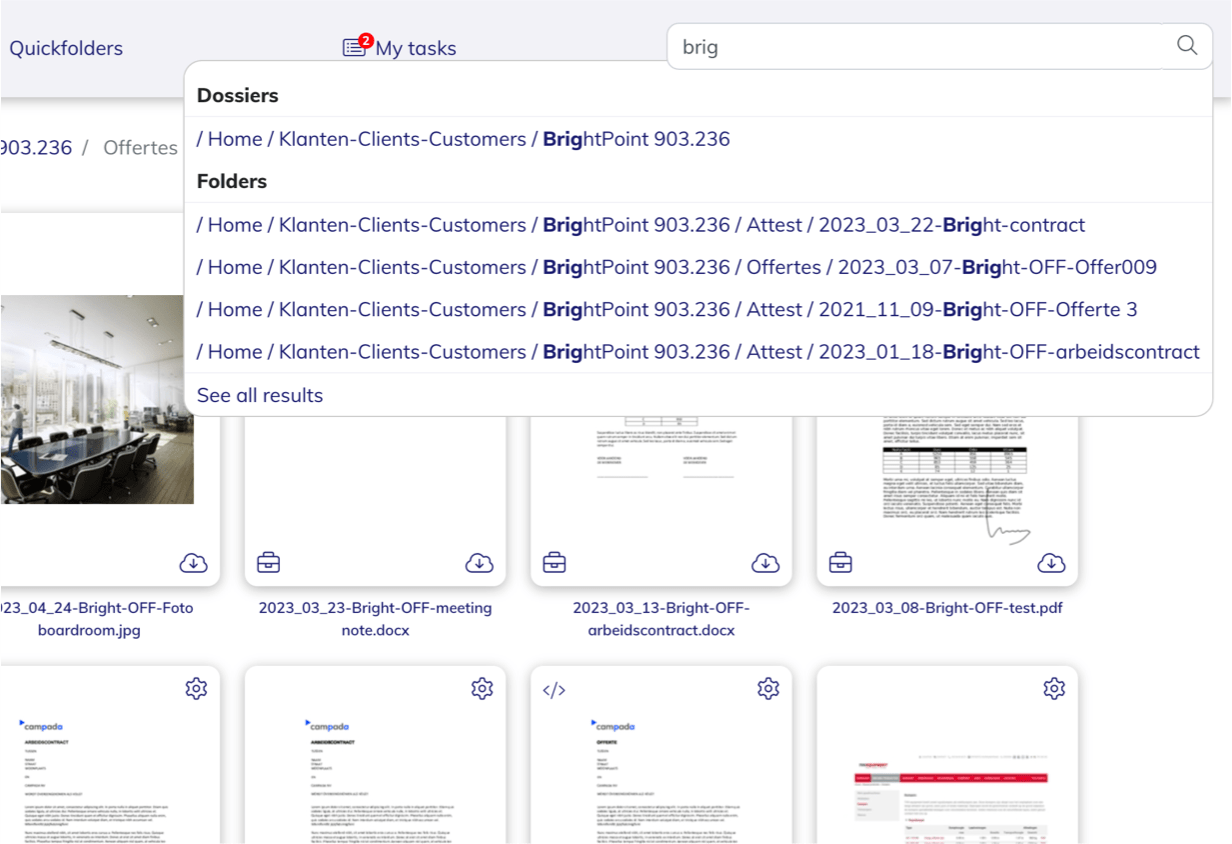Open 2021_11_09-Bright-OFF-Offerte 3 folder result

coord(666,309)
